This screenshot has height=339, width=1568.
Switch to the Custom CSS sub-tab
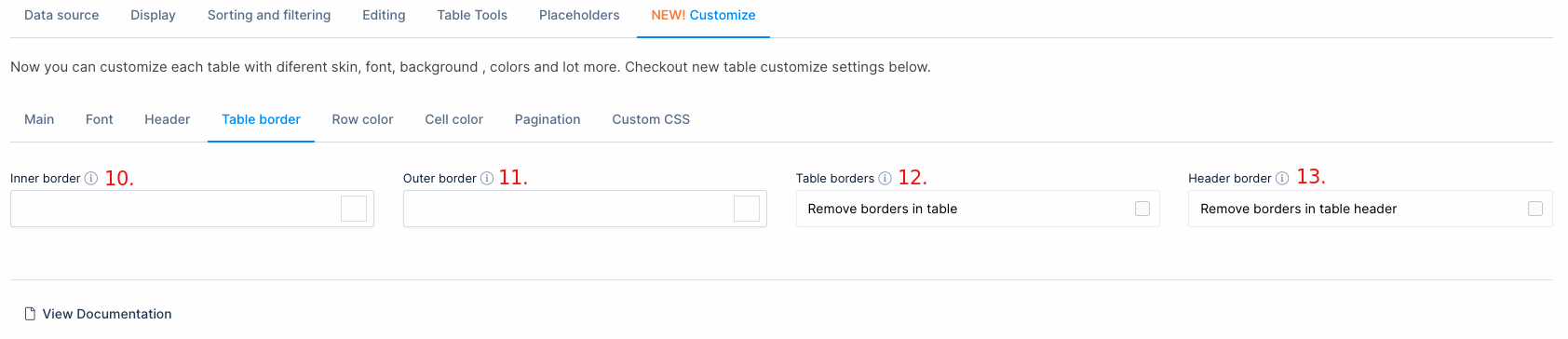pyautogui.click(x=651, y=119)
